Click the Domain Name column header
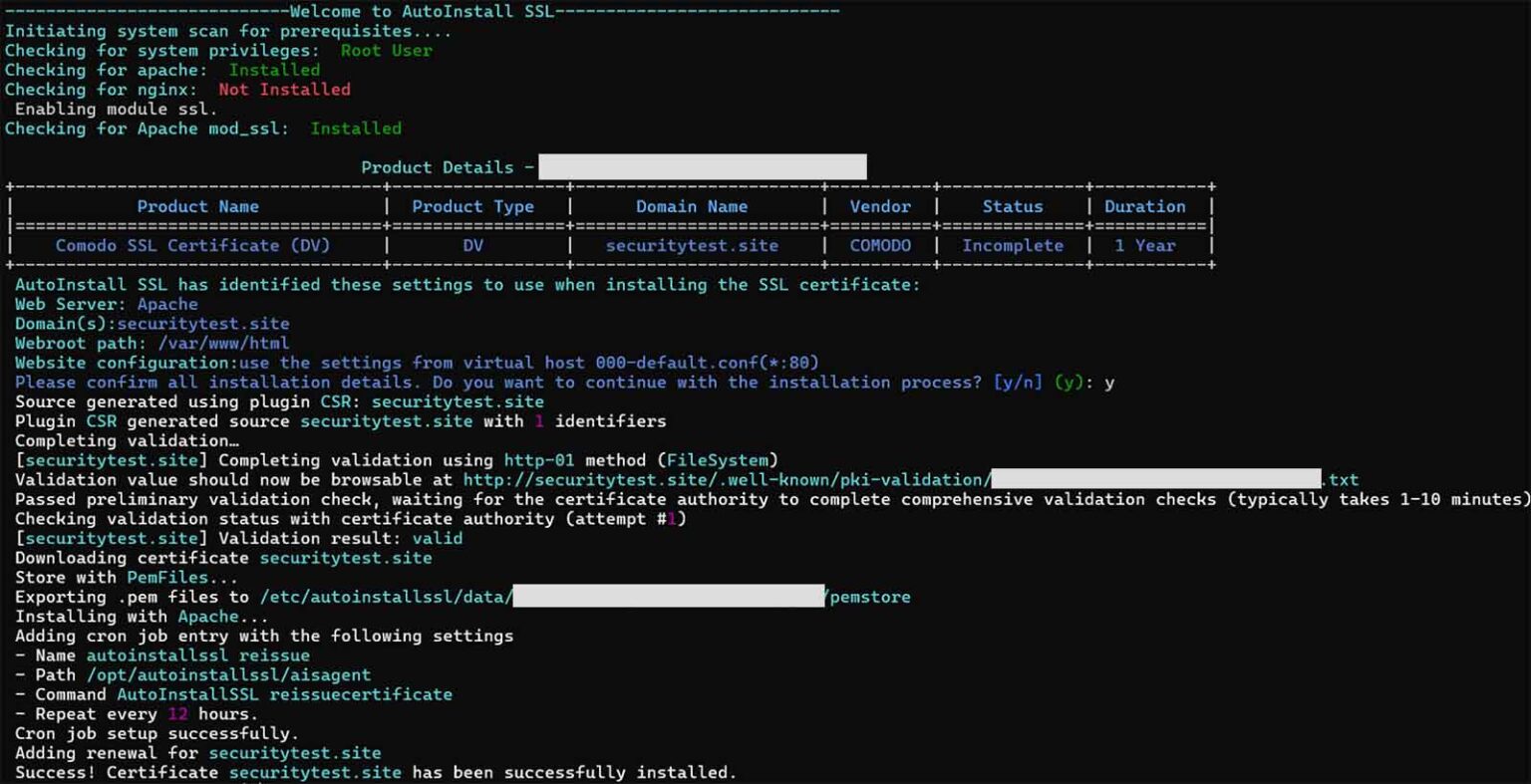1531x784 pixels. (x=692, y=206)
